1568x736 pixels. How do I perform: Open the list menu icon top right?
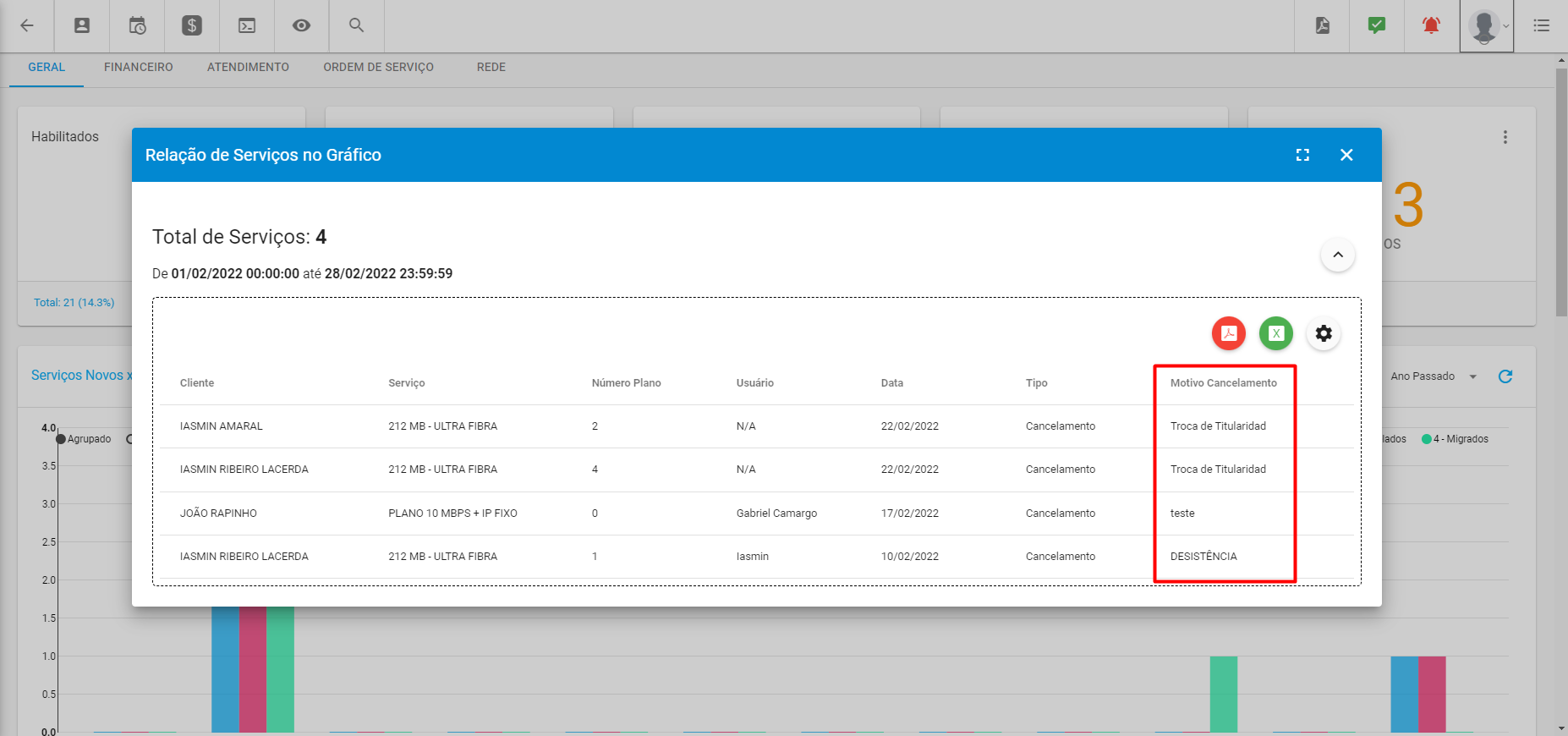tap(1542, 25)
